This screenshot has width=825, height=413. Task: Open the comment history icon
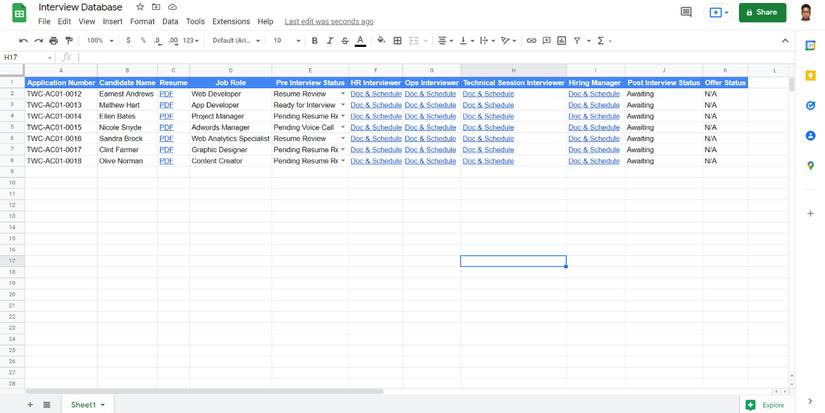pyautogui.click(x=686, y=12)
